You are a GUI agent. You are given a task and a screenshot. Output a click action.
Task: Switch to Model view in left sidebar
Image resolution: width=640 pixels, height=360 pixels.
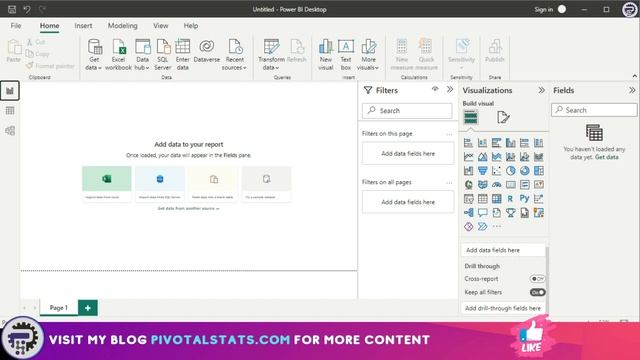point(10,131)
